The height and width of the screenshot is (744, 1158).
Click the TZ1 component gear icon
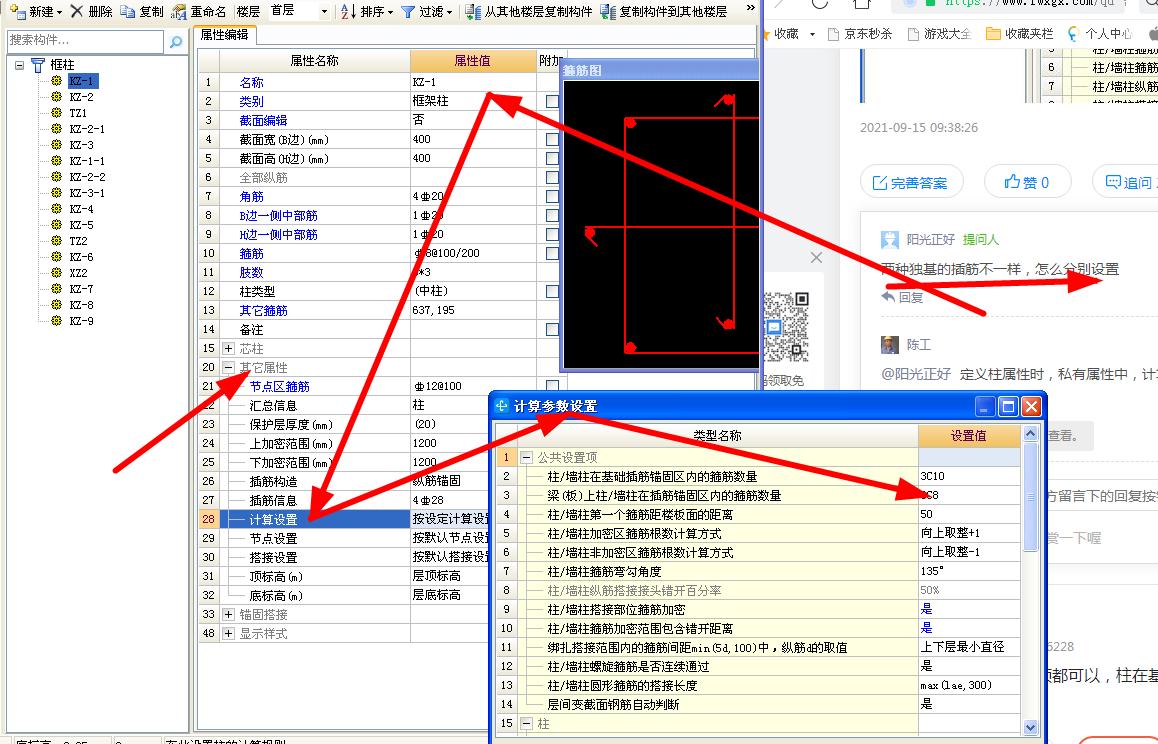pyautogui.click(x=56, y=112)
